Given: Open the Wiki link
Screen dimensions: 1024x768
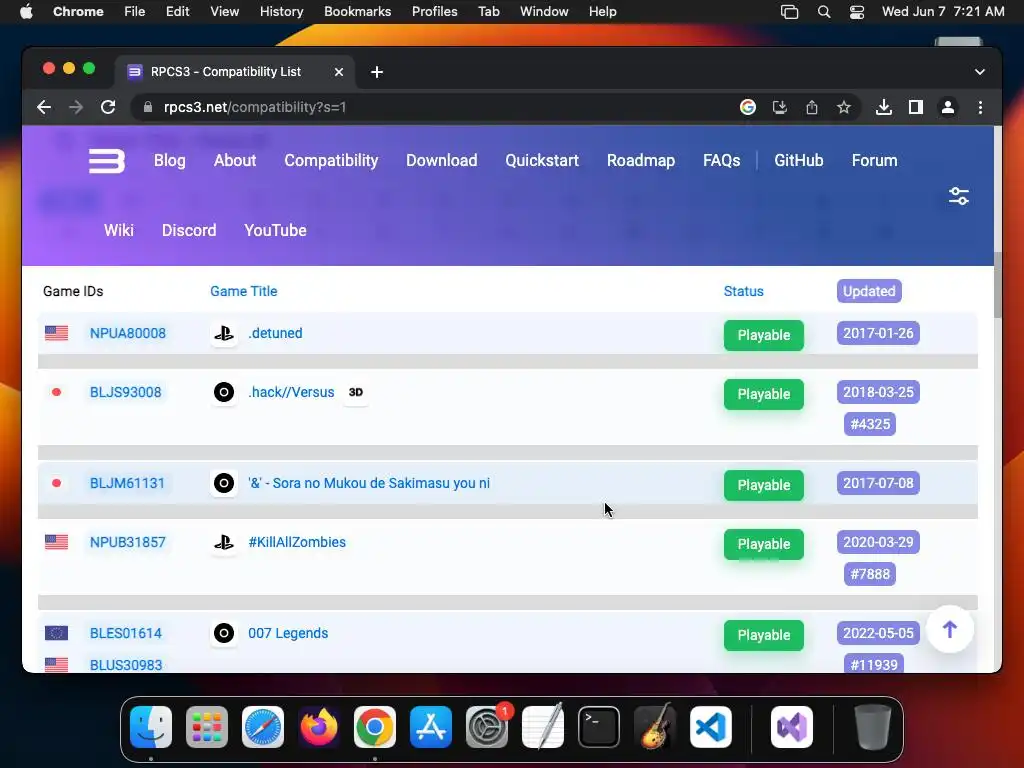Looking at the screenshot, I should tap(119, 231).
